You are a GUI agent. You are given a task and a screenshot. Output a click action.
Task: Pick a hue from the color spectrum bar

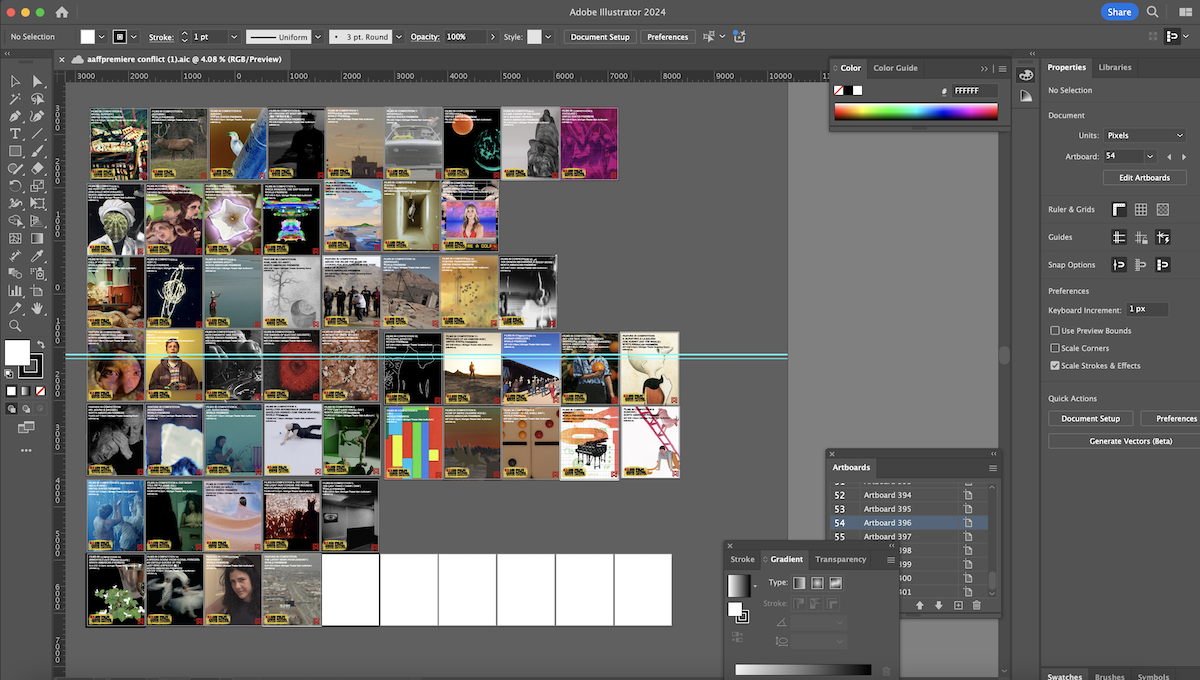(916, 112)
